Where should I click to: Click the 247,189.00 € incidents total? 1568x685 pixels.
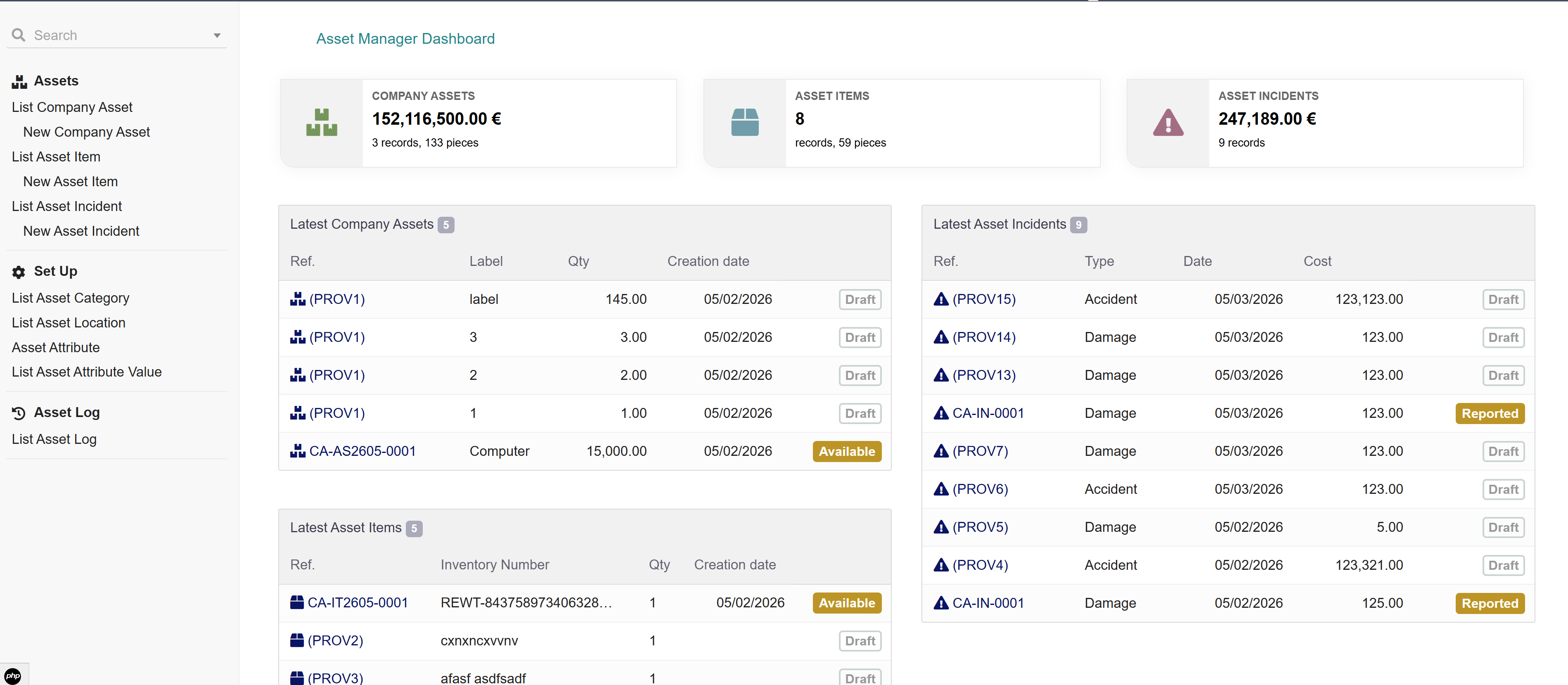[x=1267, y=119]
